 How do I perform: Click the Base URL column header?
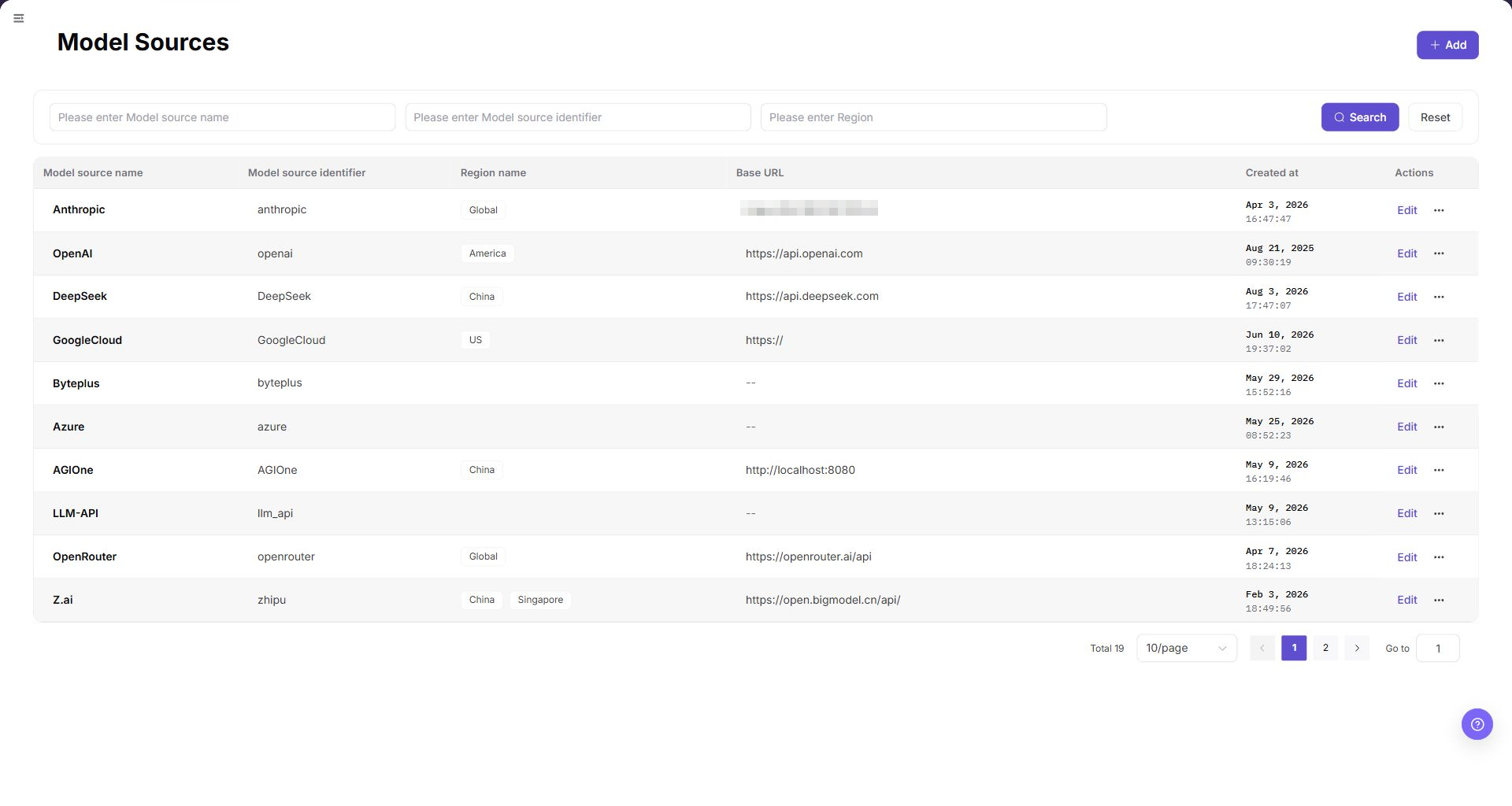(x=760, y=172)
